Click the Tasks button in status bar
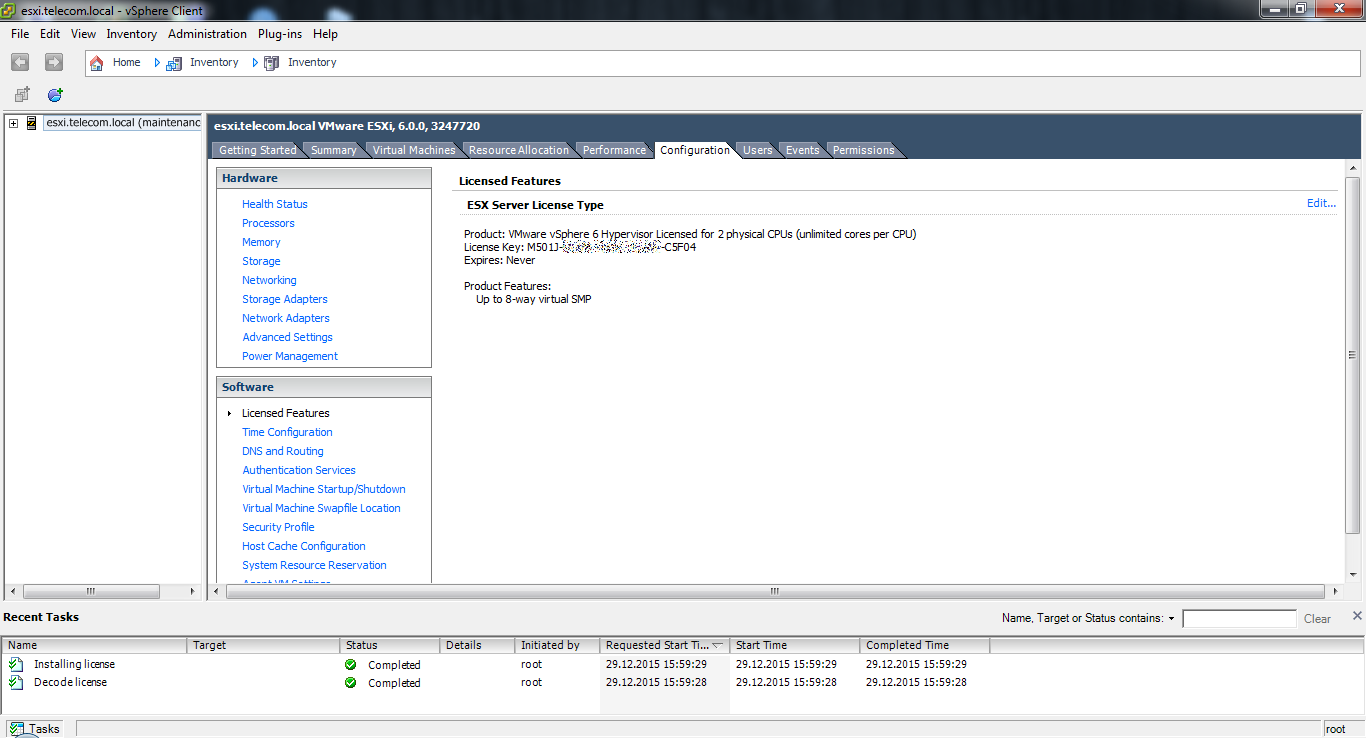 click(x=35, y=728)
